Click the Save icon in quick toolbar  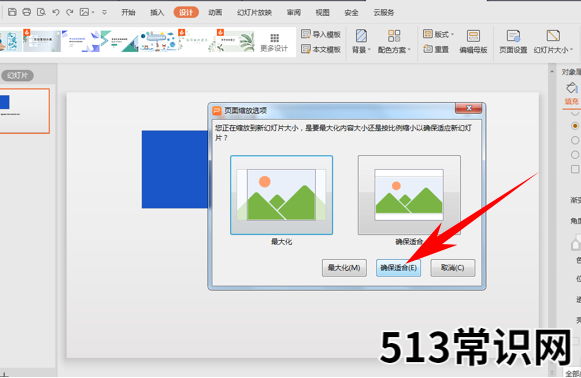[12, 12]
